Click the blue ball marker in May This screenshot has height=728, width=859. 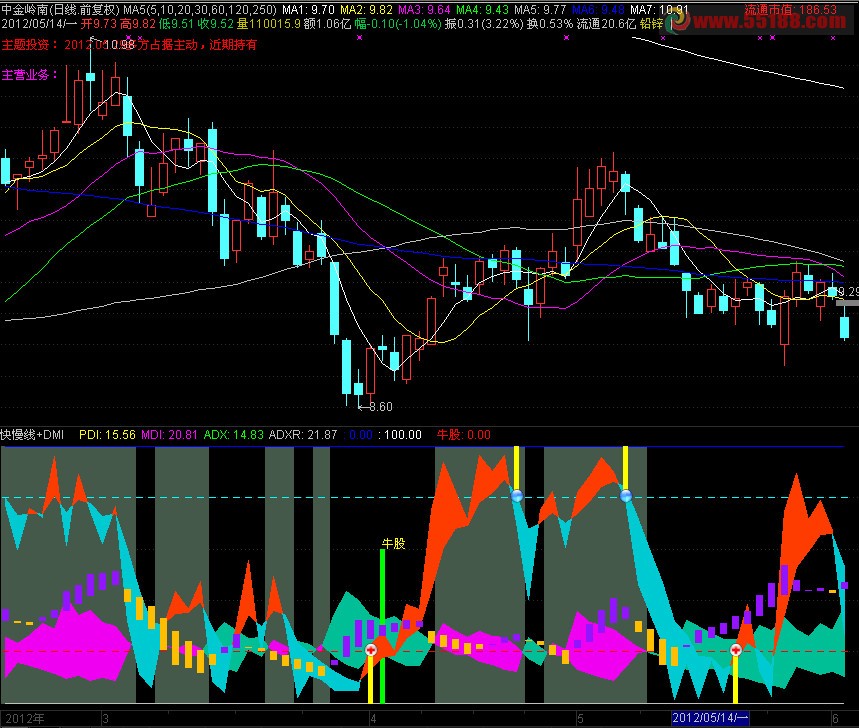point(626,496)
